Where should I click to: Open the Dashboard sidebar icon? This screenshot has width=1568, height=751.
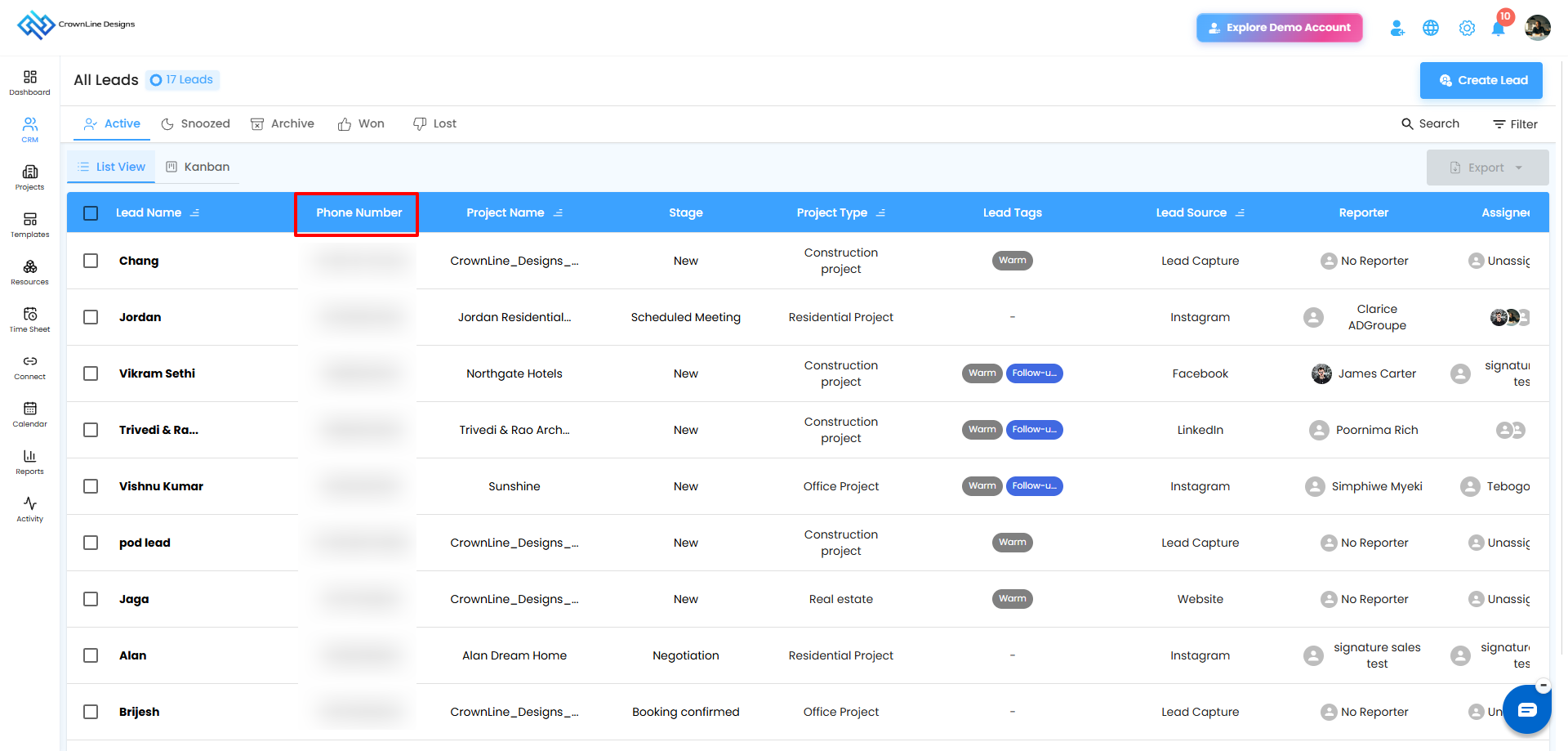click(x=29, y=83)
